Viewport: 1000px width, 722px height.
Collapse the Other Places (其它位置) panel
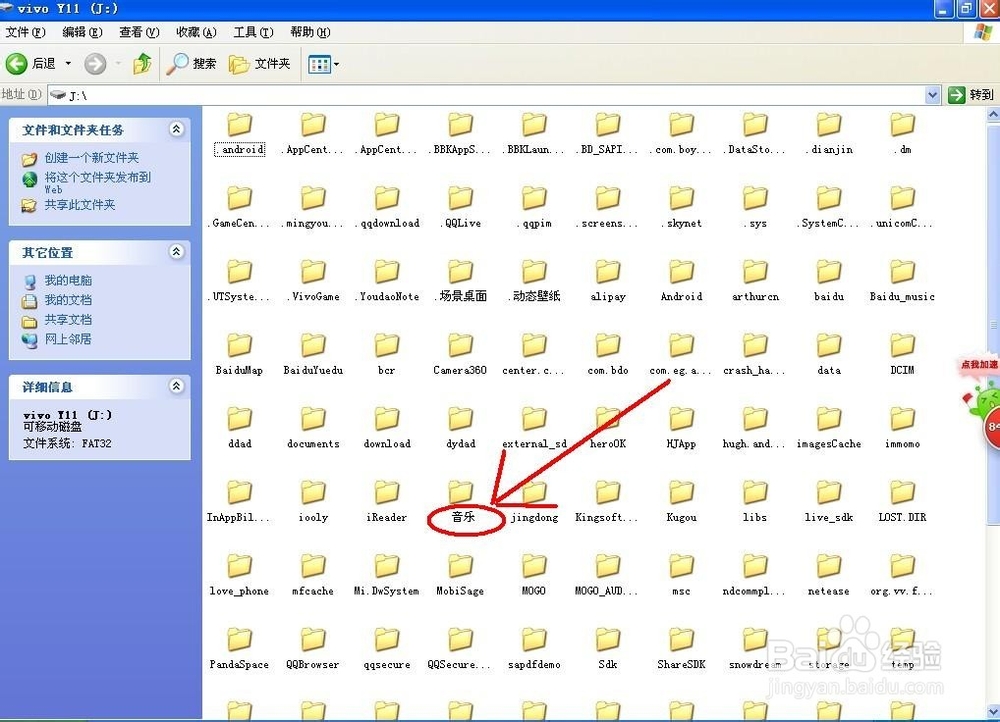click(x=177, y=252)
